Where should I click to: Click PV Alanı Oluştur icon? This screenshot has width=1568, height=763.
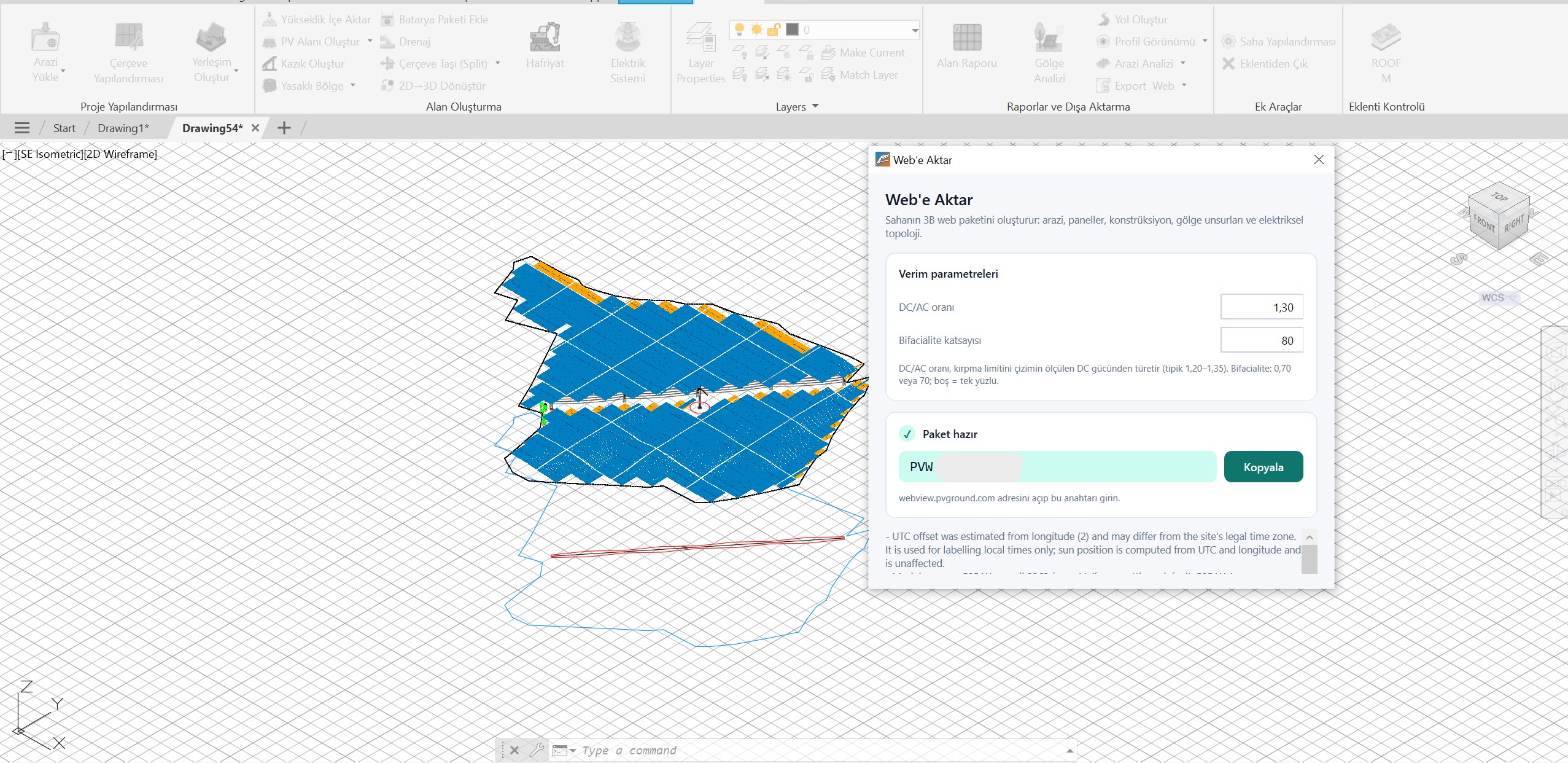pyautogui.click(x=269, y=42)
